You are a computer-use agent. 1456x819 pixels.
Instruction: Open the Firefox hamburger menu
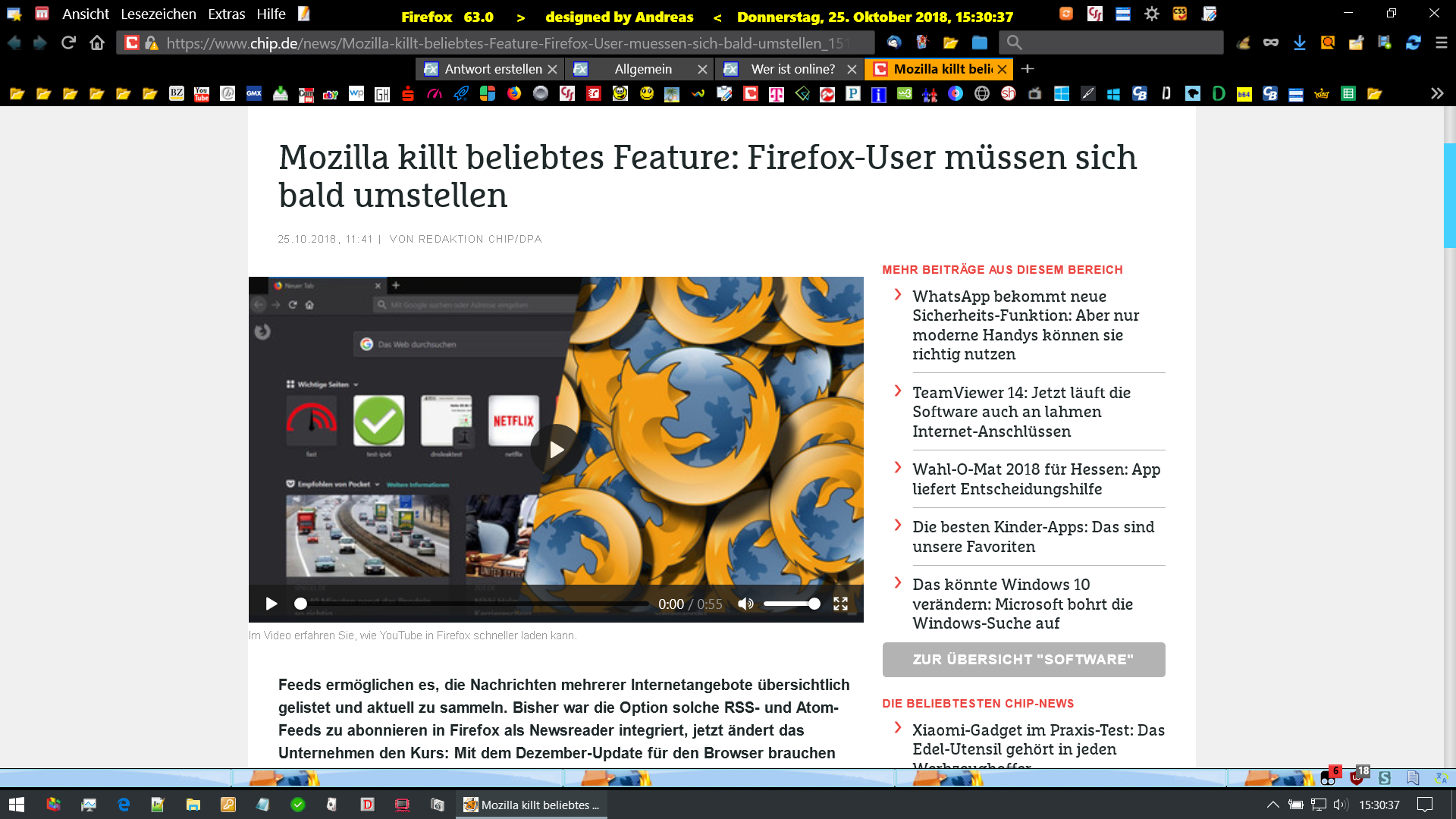pyautogui.click(x=1442, y=43)
